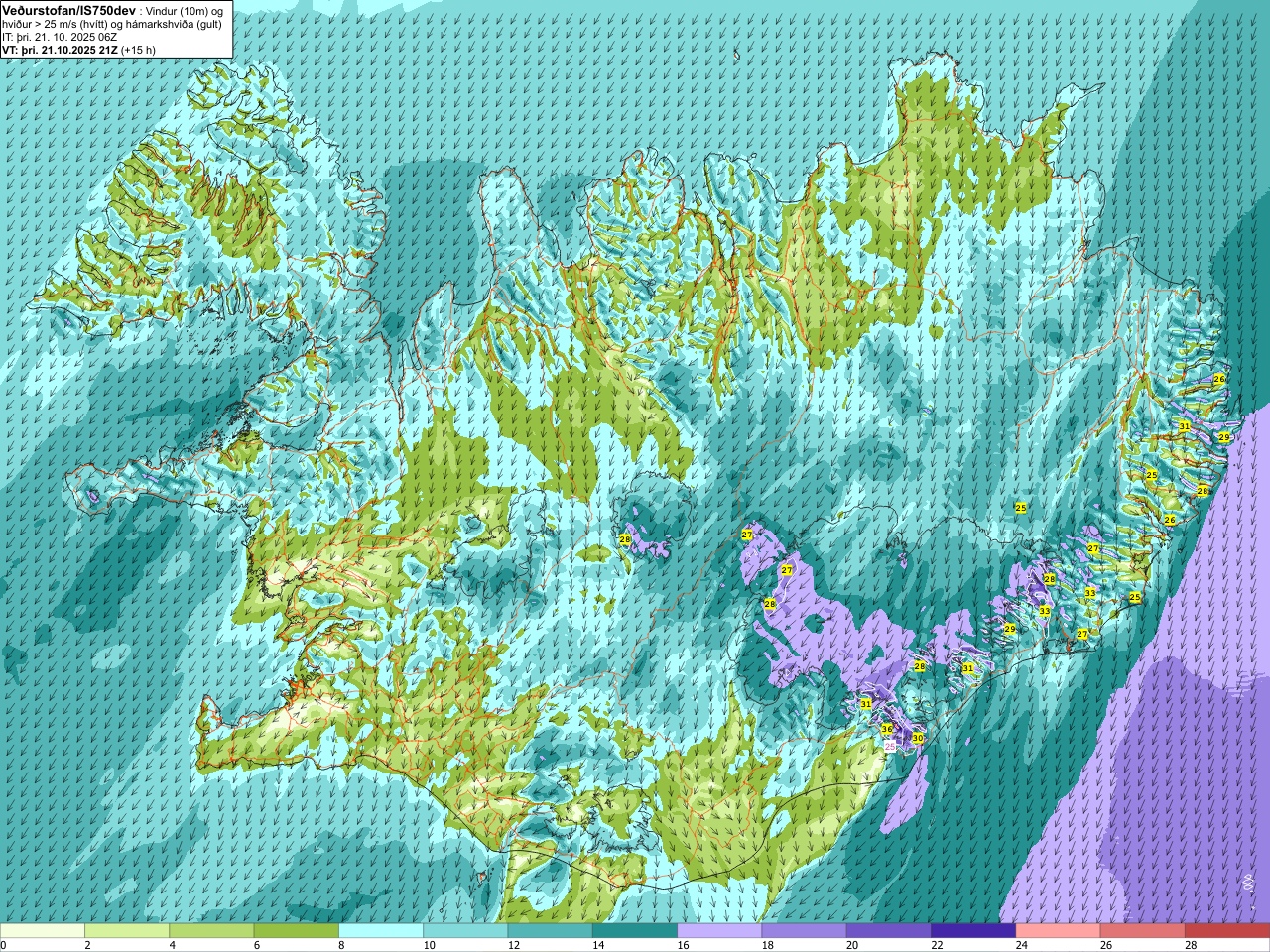
Task: Click the 28+ m/s red legend swatch
Action: tap(1227, 931)
